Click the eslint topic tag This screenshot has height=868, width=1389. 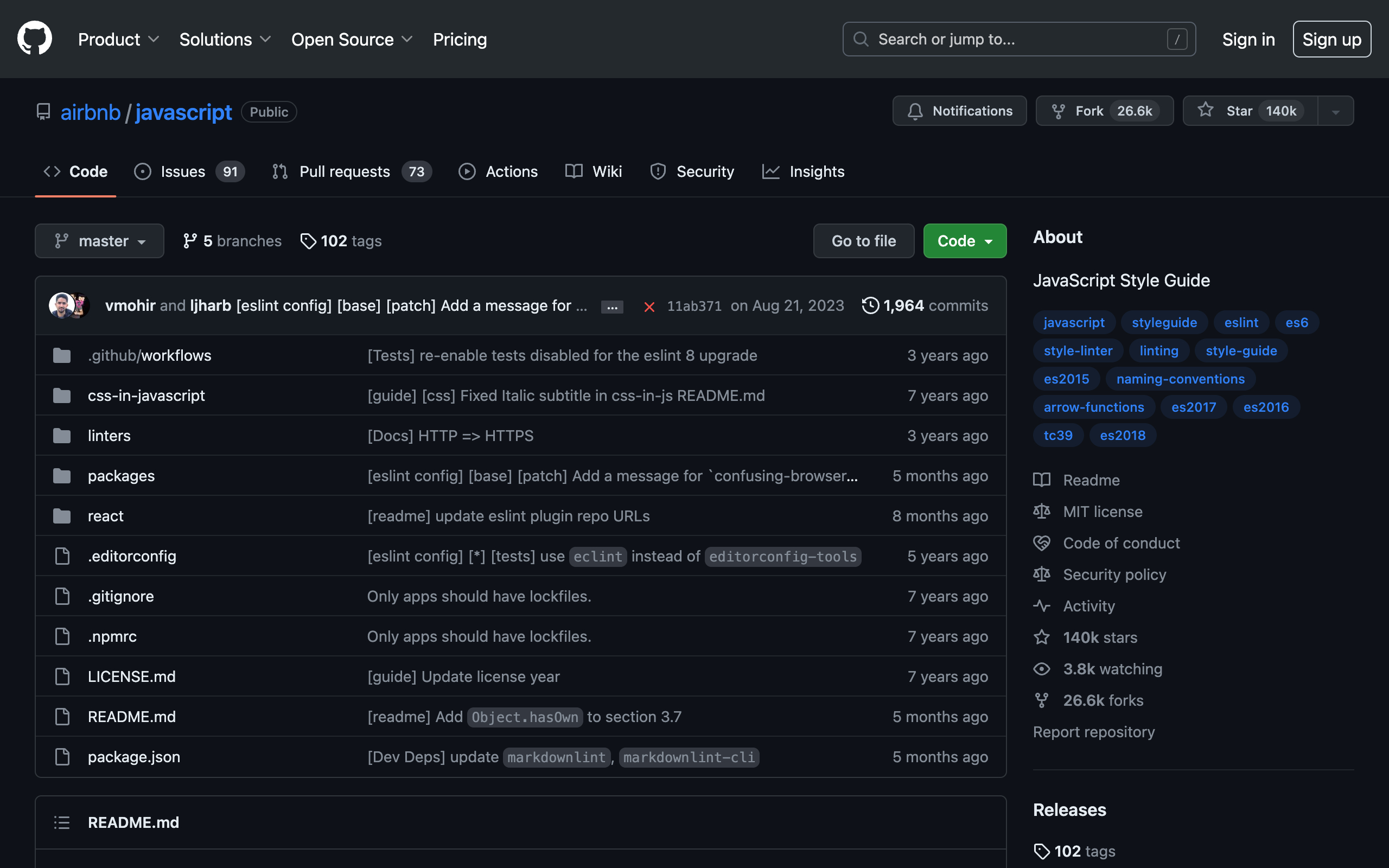[1241, 323]
